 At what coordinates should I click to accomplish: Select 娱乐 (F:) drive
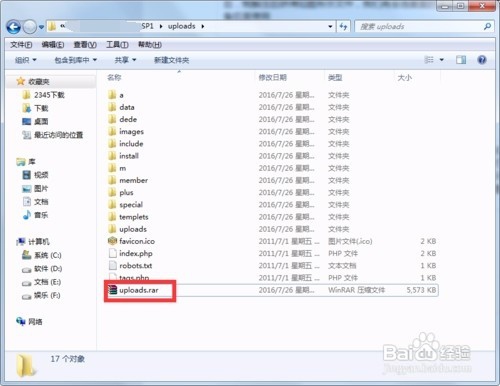coord(47,295)
